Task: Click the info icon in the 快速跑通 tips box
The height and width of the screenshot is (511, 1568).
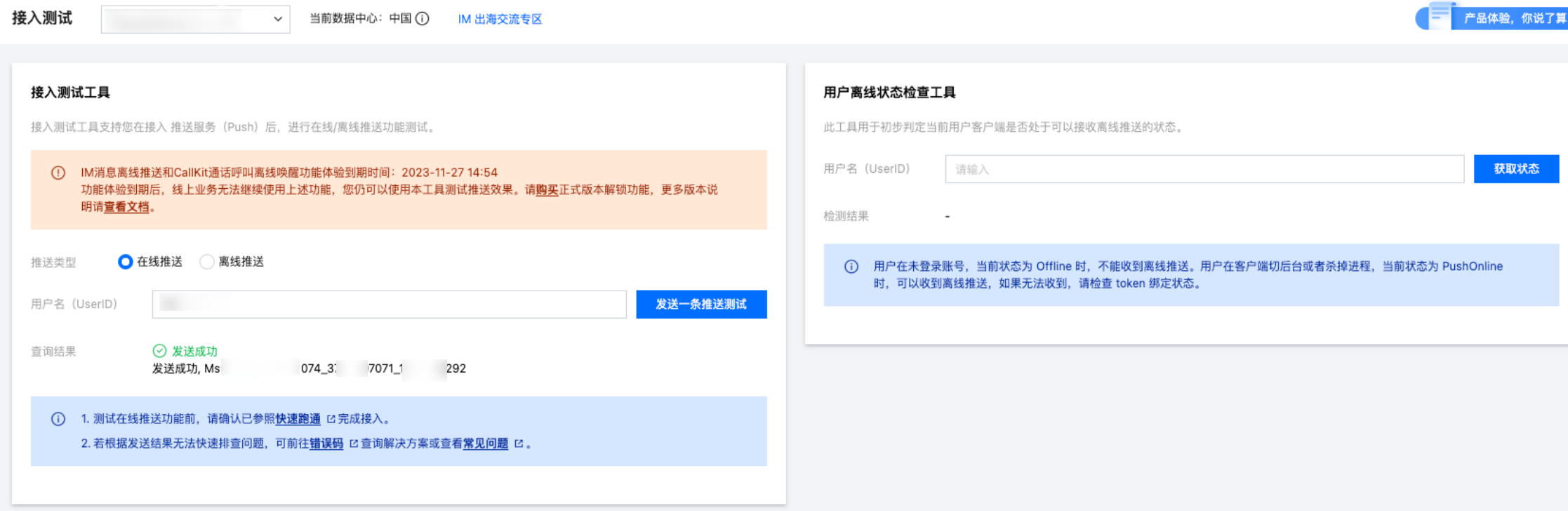Action: click(x=58, y=419)
